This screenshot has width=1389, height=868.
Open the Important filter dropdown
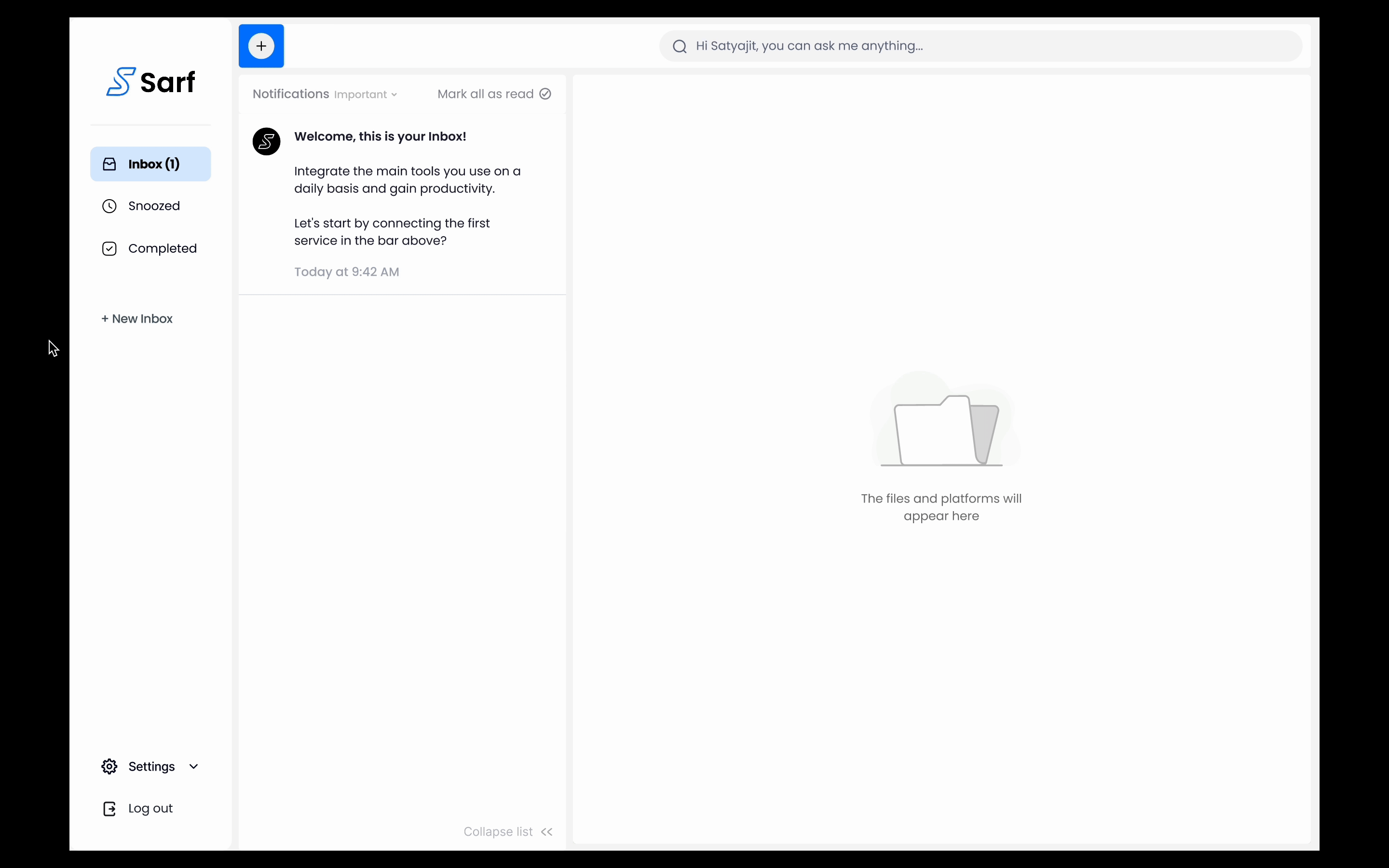point(366,95)
